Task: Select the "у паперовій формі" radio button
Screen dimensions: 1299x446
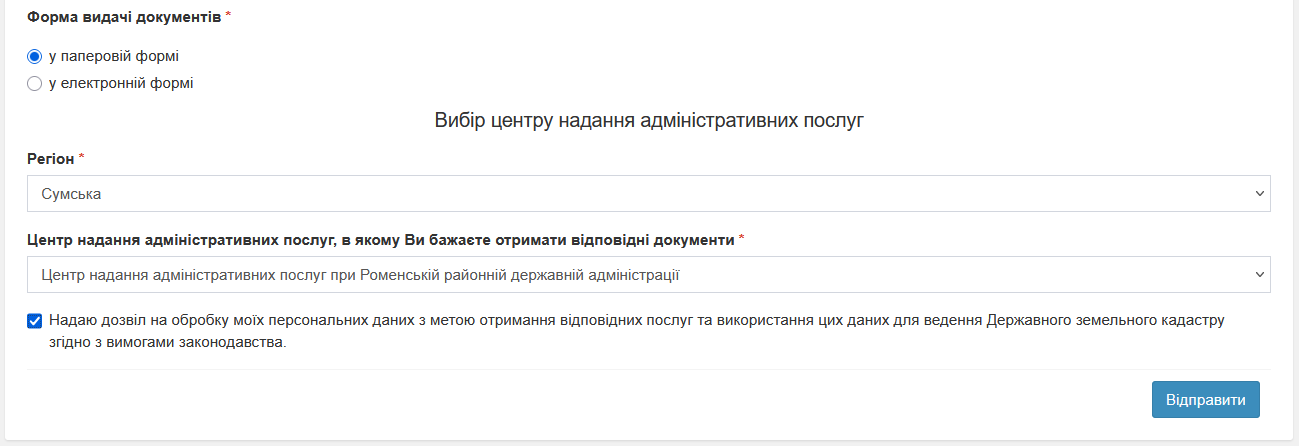Action: [x=34, y=57]
